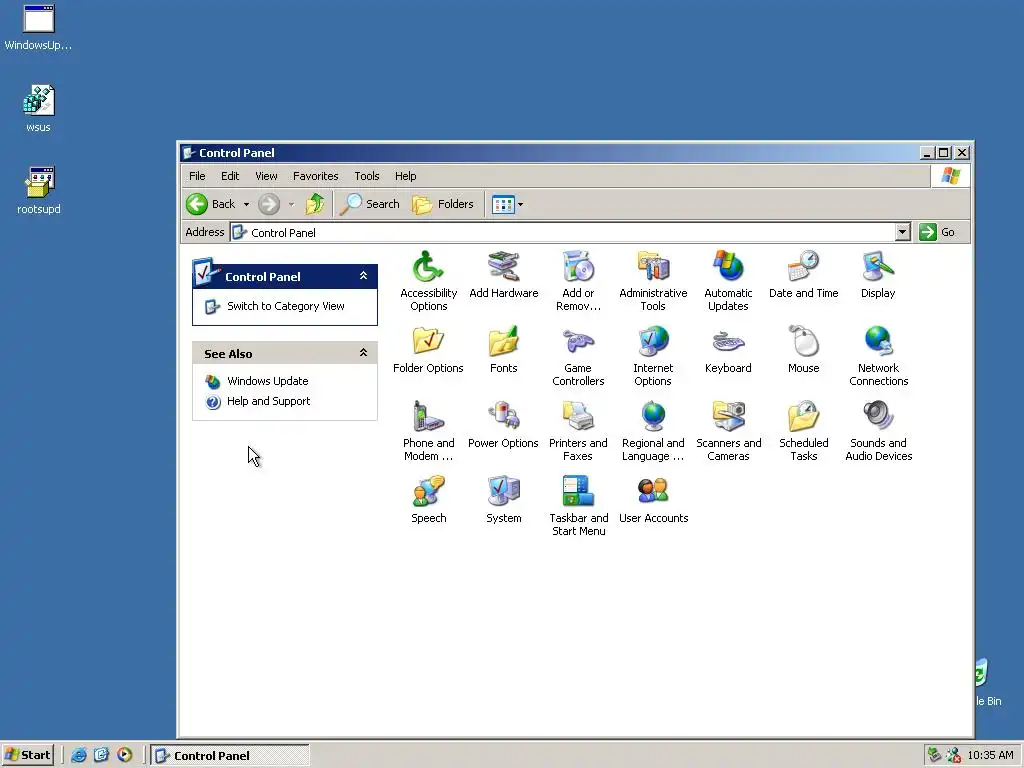Screen dimensions: 1024x768
Task: Open the Favorites menu
Action: pyautogui.click(x=315, y=176)
